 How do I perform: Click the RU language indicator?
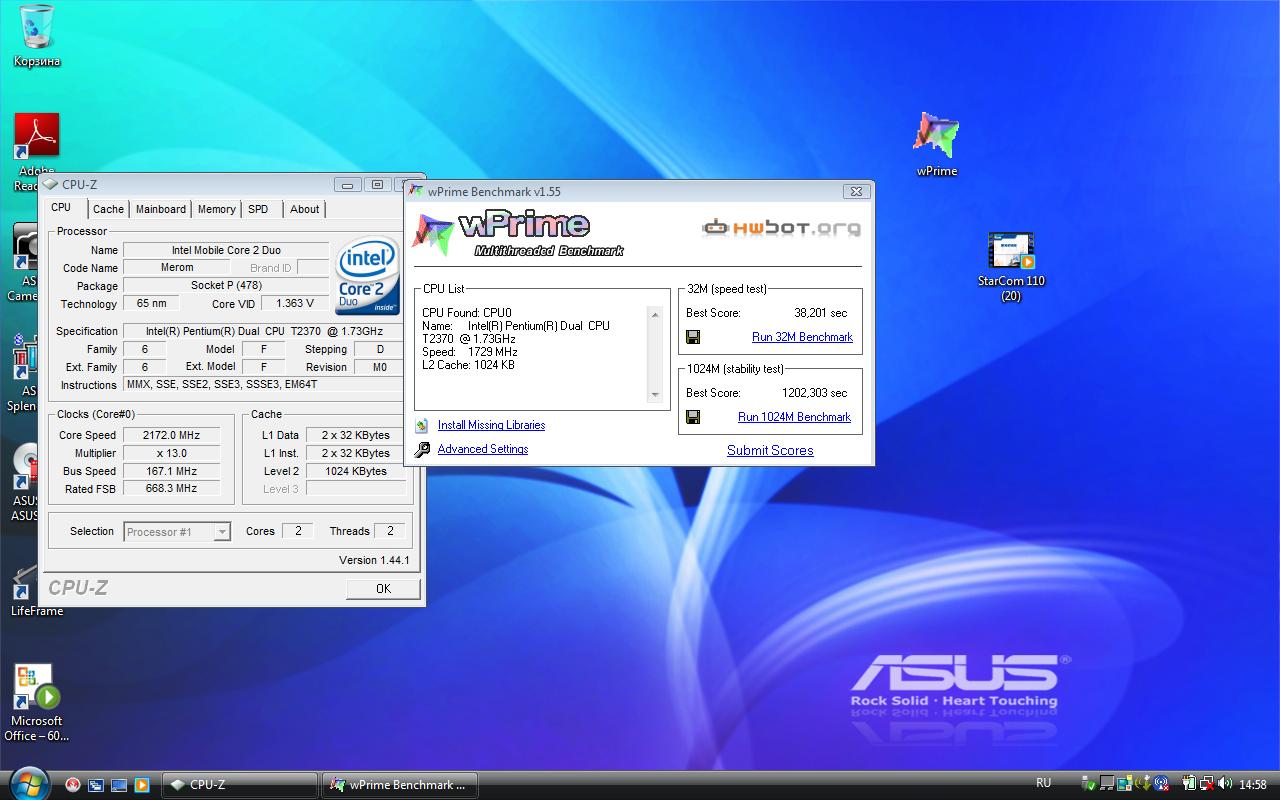pos(1043,783)
